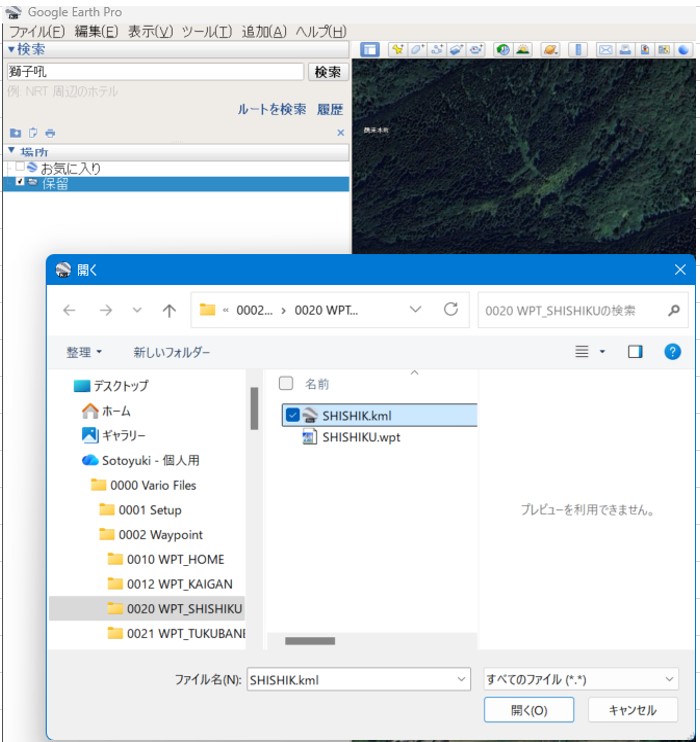Click the Add Placemark pushpin icon
The image size is (700, 742).
pos(397,49)
